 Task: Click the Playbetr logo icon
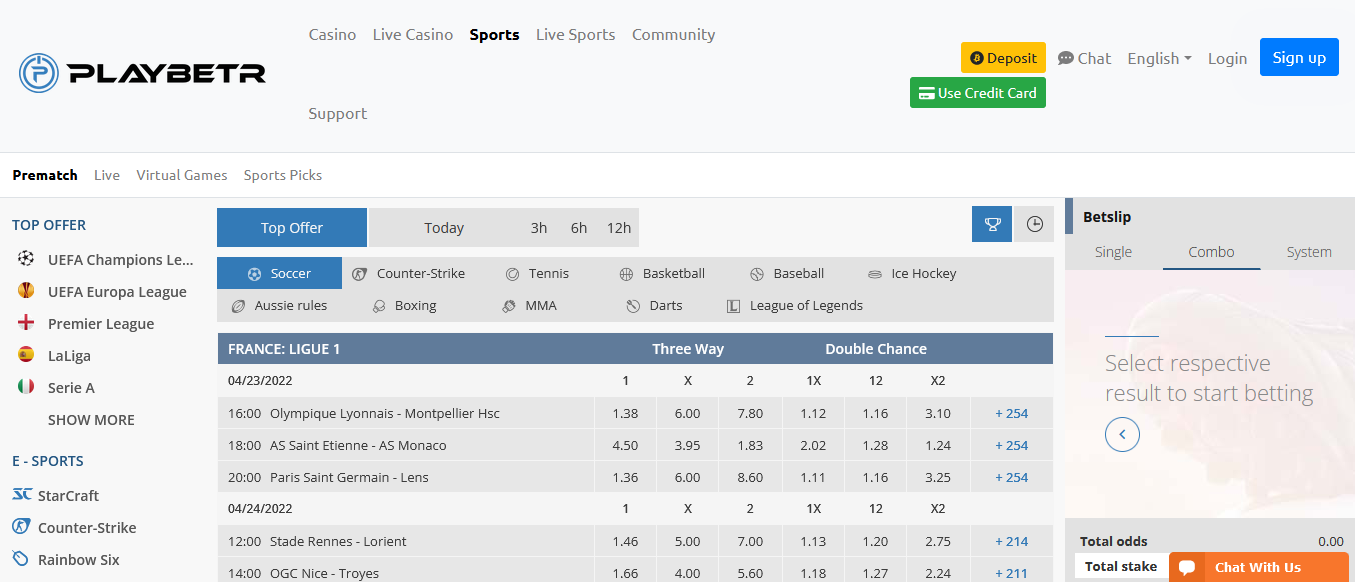click(39, 73)
